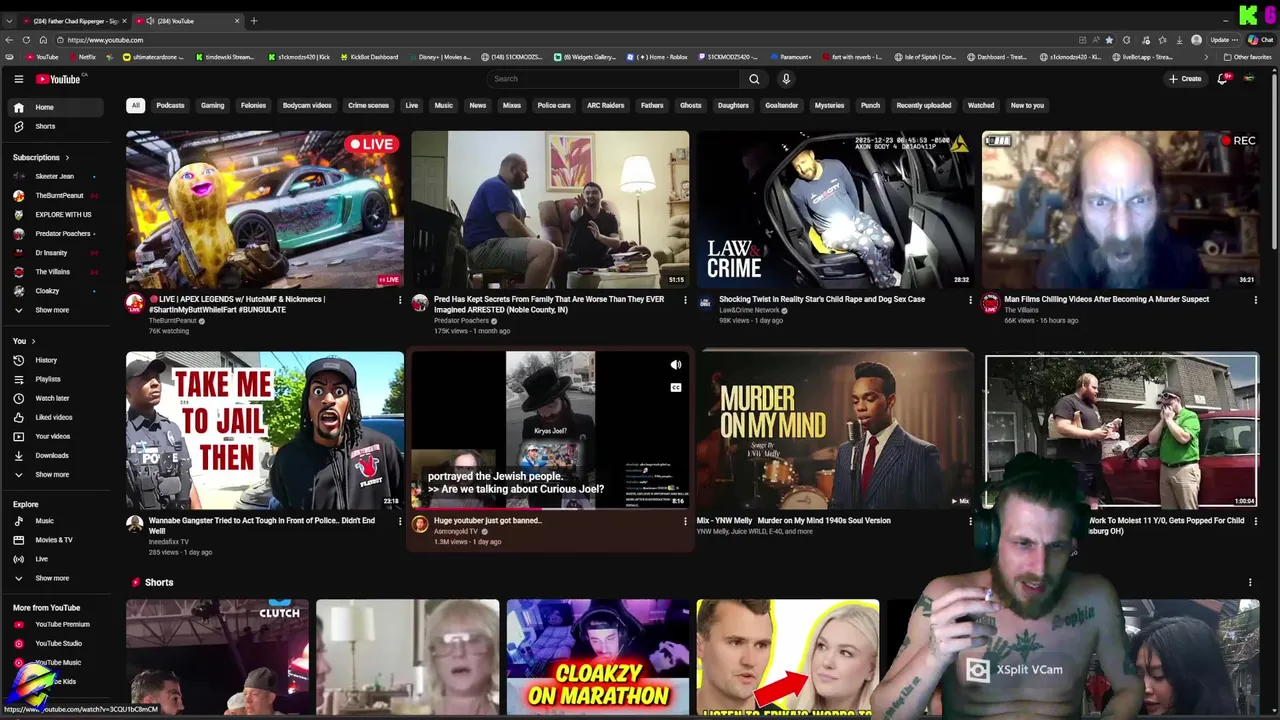Bookmark page with star icon

(x=1109, y=40)
